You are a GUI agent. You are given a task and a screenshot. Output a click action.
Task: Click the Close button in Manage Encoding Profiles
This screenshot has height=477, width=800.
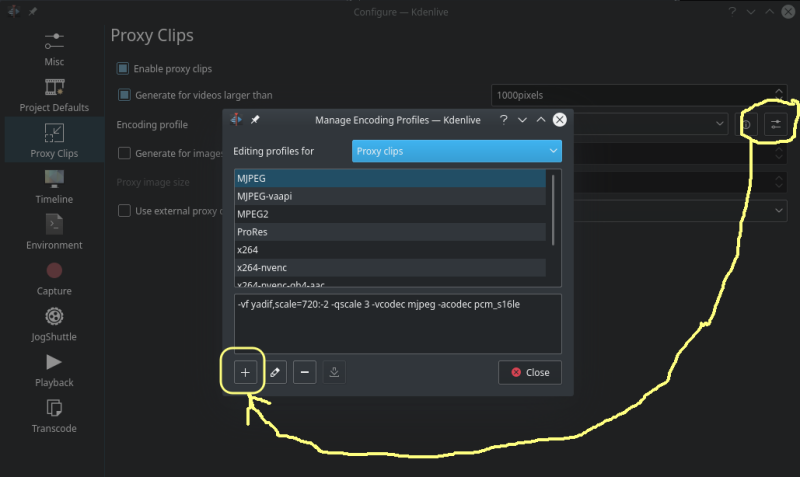530,372
